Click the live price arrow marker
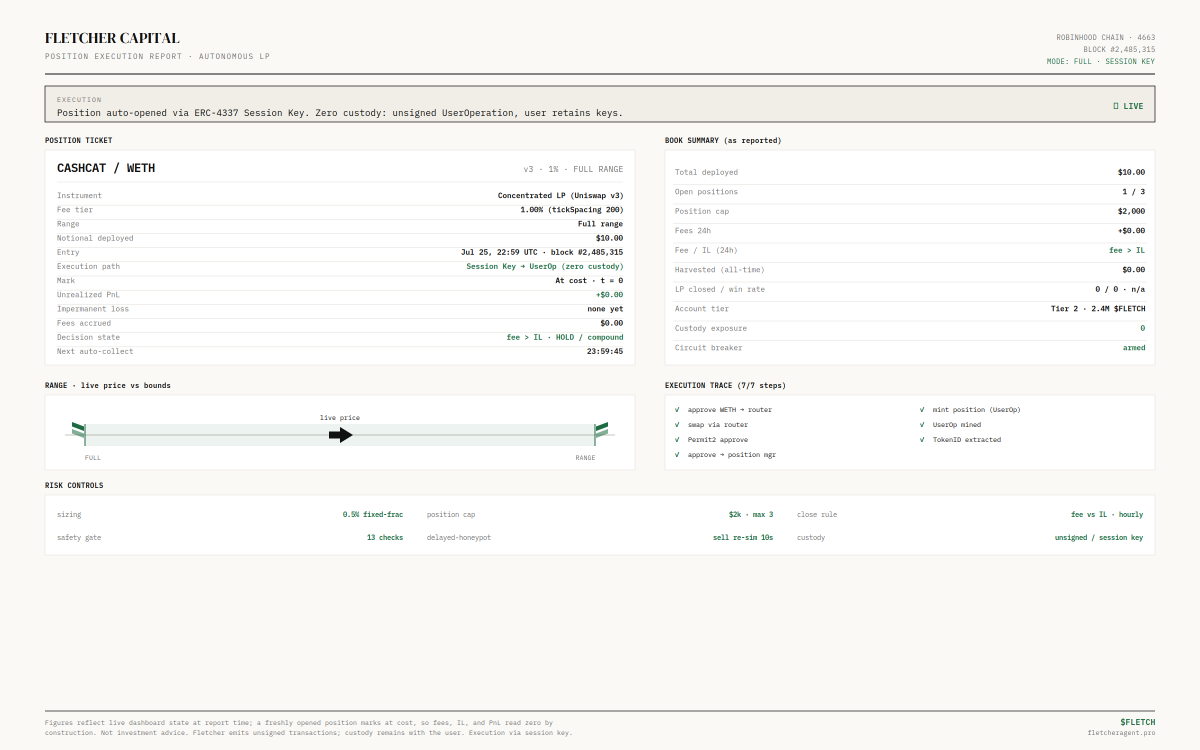 [341, 435]
